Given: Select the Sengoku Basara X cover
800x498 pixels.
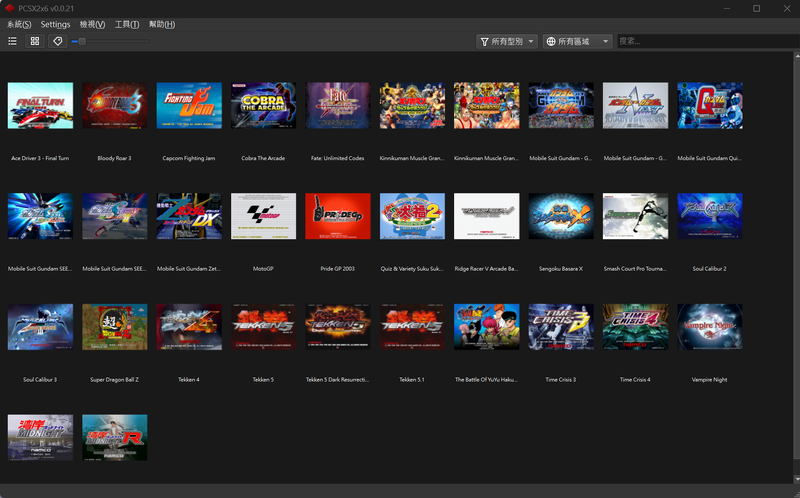Looking at the screenshot, I should pos(561,216).
